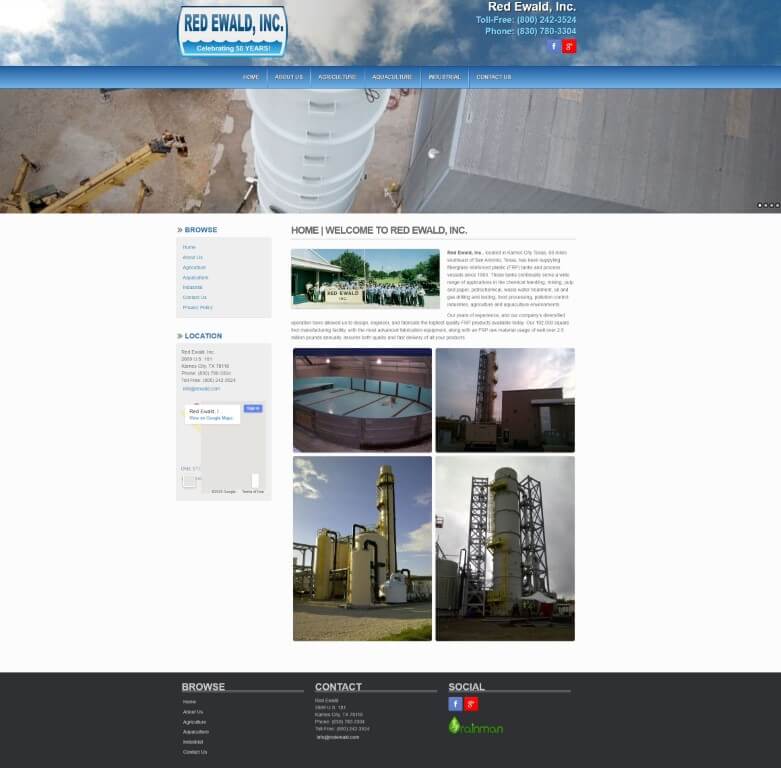
Task: Open Privacy Policy link in the sidebar
Action: (197, 307)
